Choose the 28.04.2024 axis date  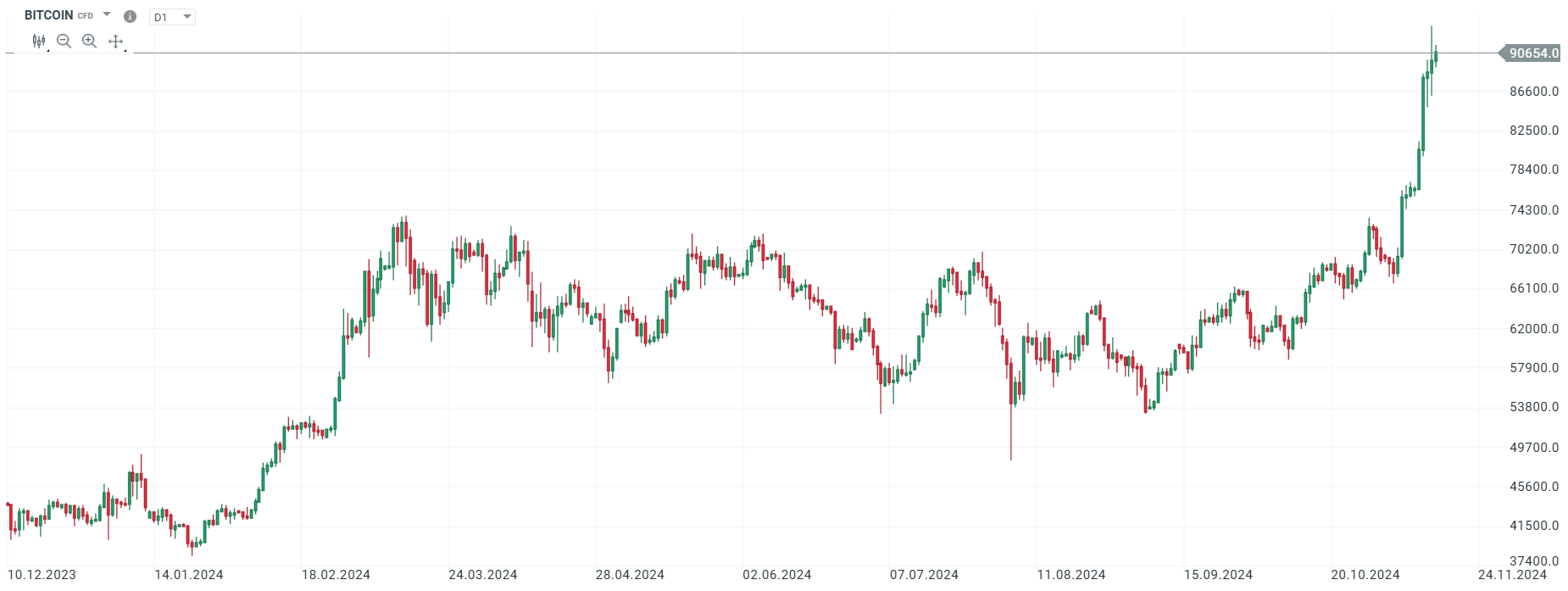630,575
